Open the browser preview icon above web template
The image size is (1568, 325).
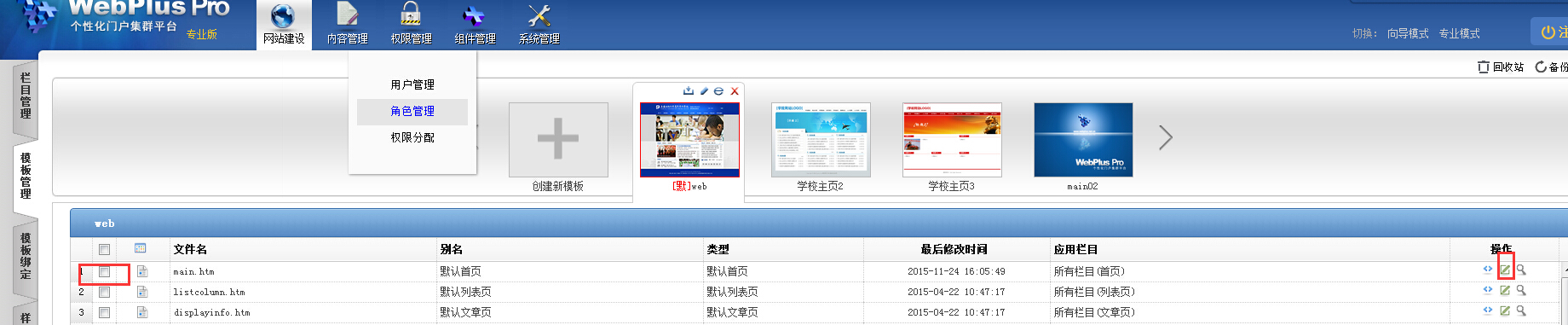pos(718,91)
